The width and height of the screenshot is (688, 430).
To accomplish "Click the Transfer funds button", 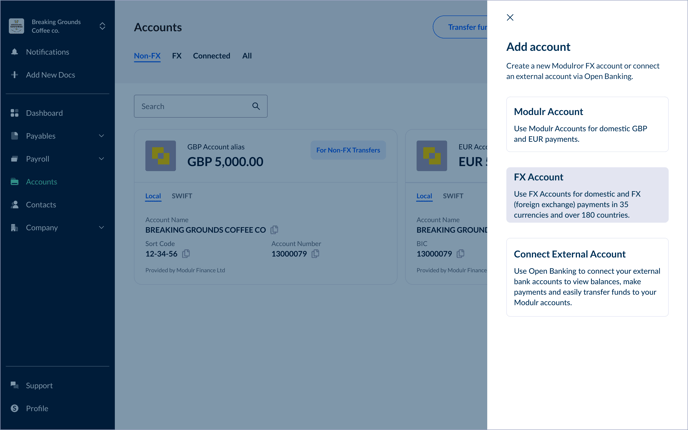I will point(460,27).
